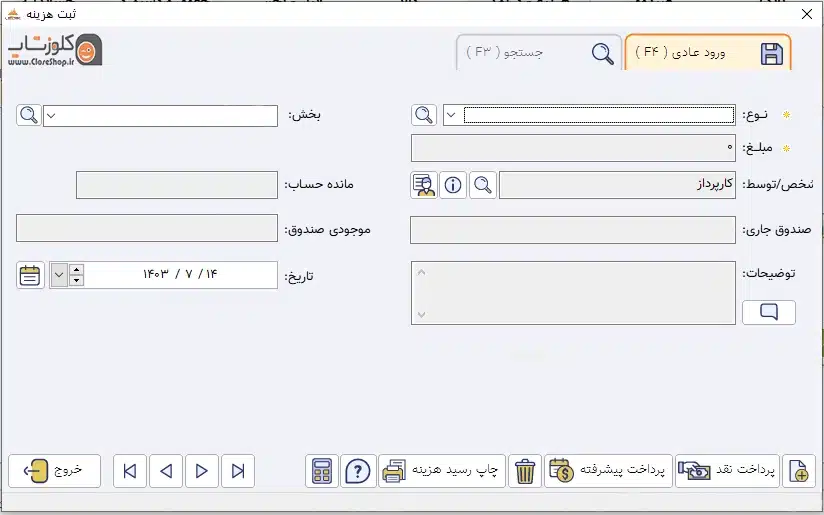Expand the تاریخ date dropdown
This screenshot has height=515, width=824.
pyautogui.click(x=59, y=275)
